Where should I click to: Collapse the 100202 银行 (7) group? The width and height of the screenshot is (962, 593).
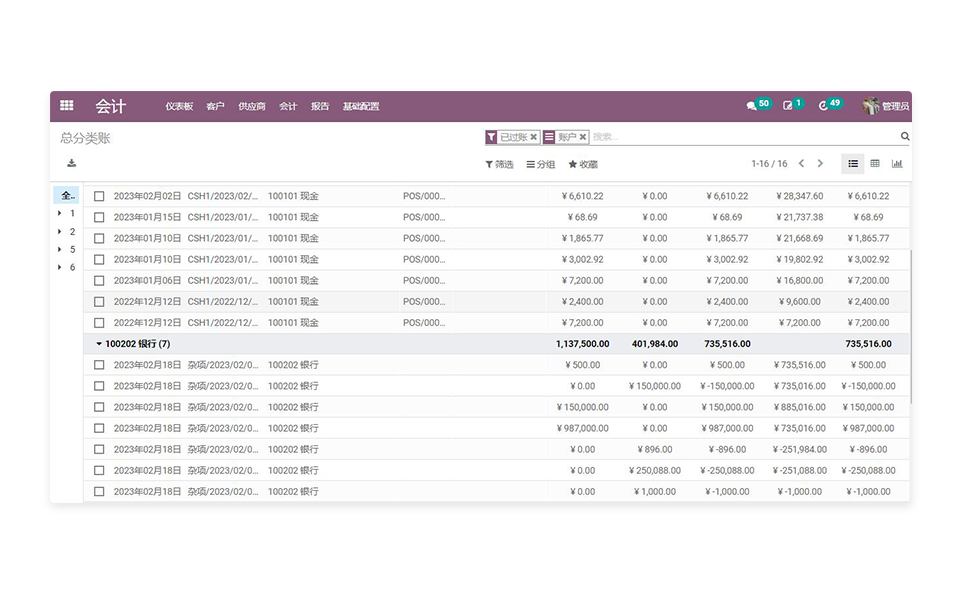click(x=99, y=344)
